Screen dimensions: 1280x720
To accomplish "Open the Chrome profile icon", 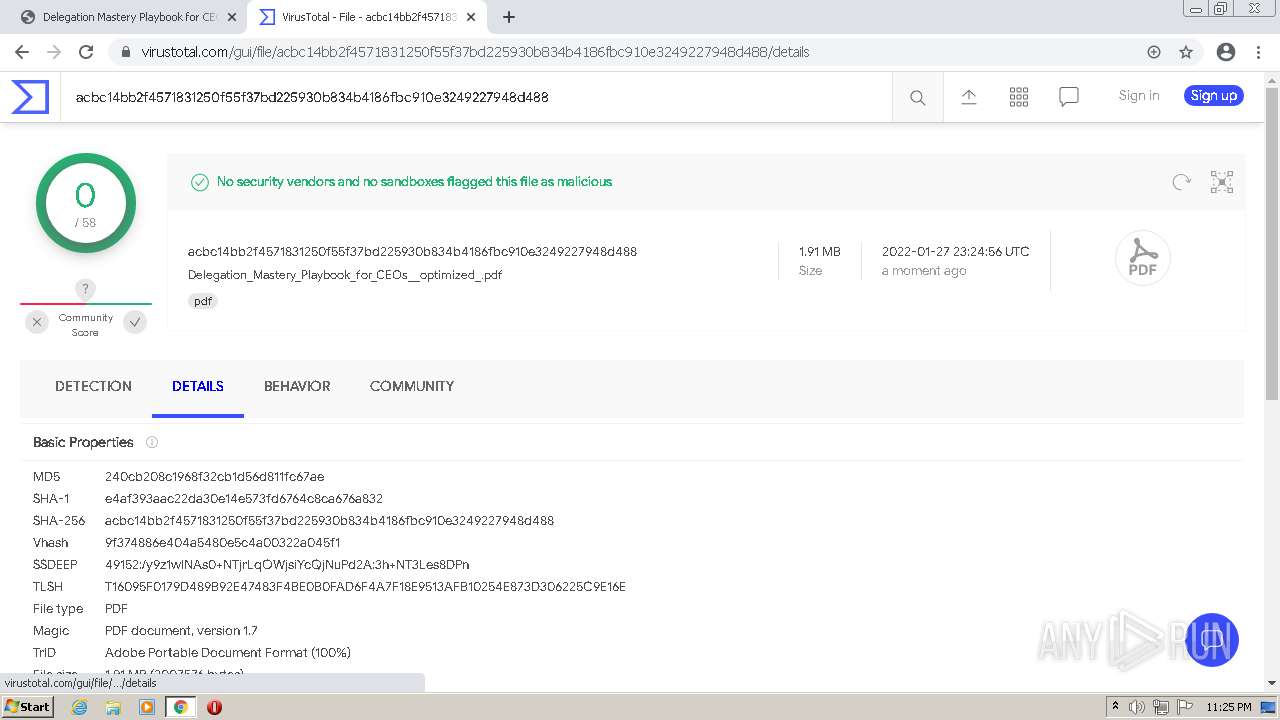I will pyautogui.click(x=1225, y=52).
